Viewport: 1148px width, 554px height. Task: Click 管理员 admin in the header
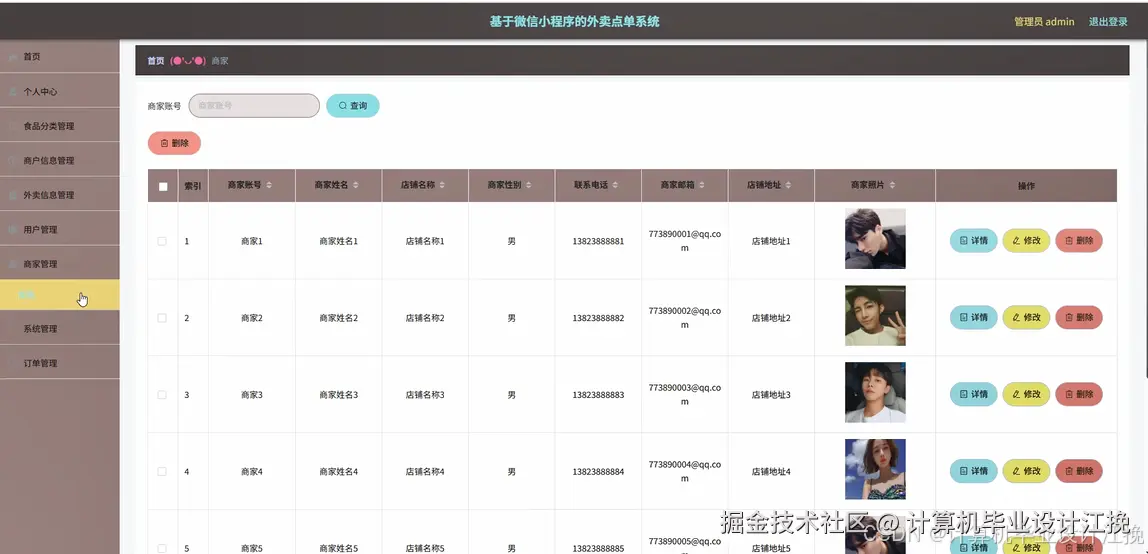(x=1044, y=22)
